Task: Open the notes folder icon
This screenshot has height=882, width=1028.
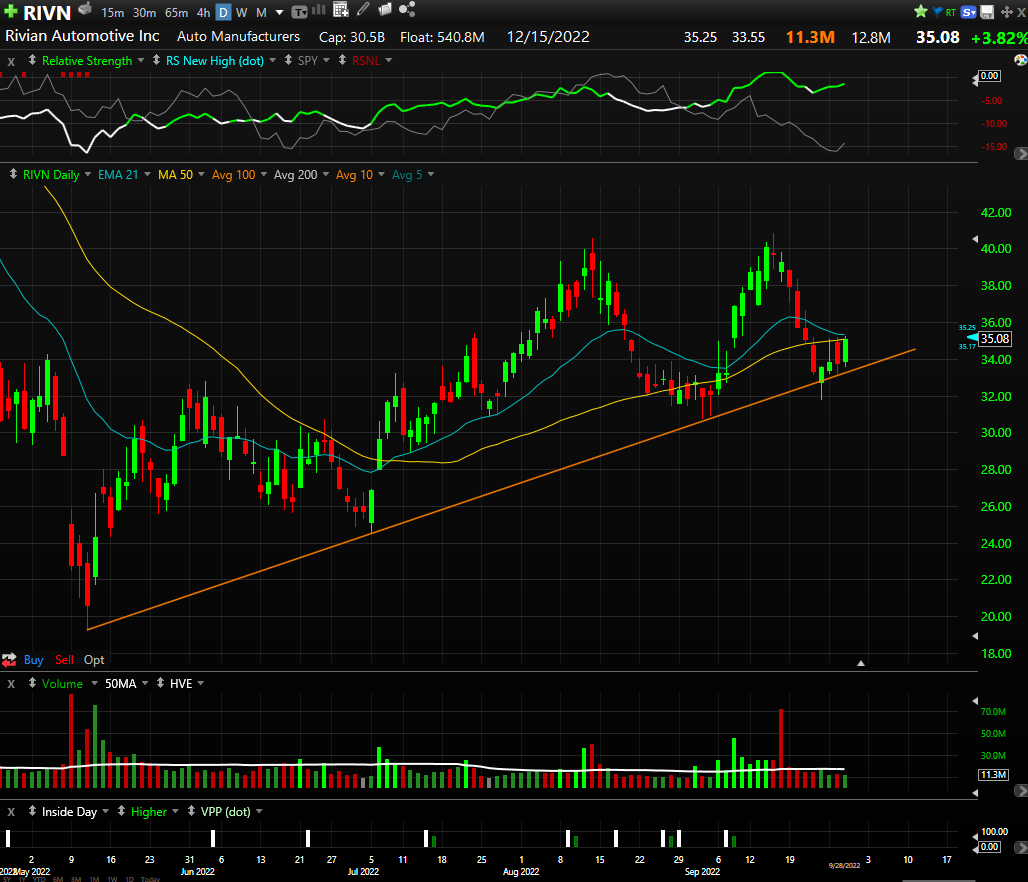Action: [x=386, y=9]
